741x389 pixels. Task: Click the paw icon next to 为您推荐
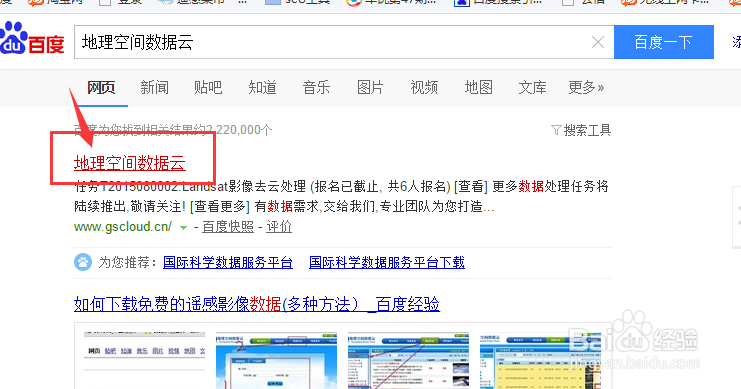tap(83, 262)
